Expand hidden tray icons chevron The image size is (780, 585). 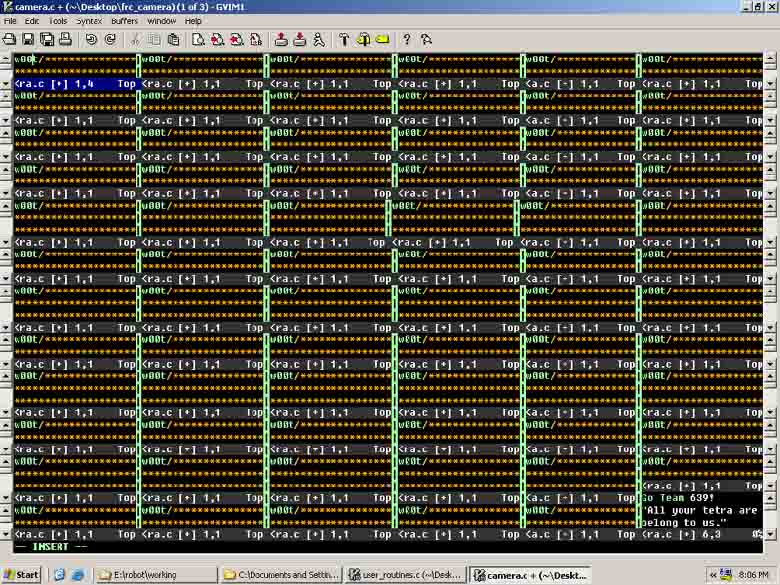coord(712,575)
